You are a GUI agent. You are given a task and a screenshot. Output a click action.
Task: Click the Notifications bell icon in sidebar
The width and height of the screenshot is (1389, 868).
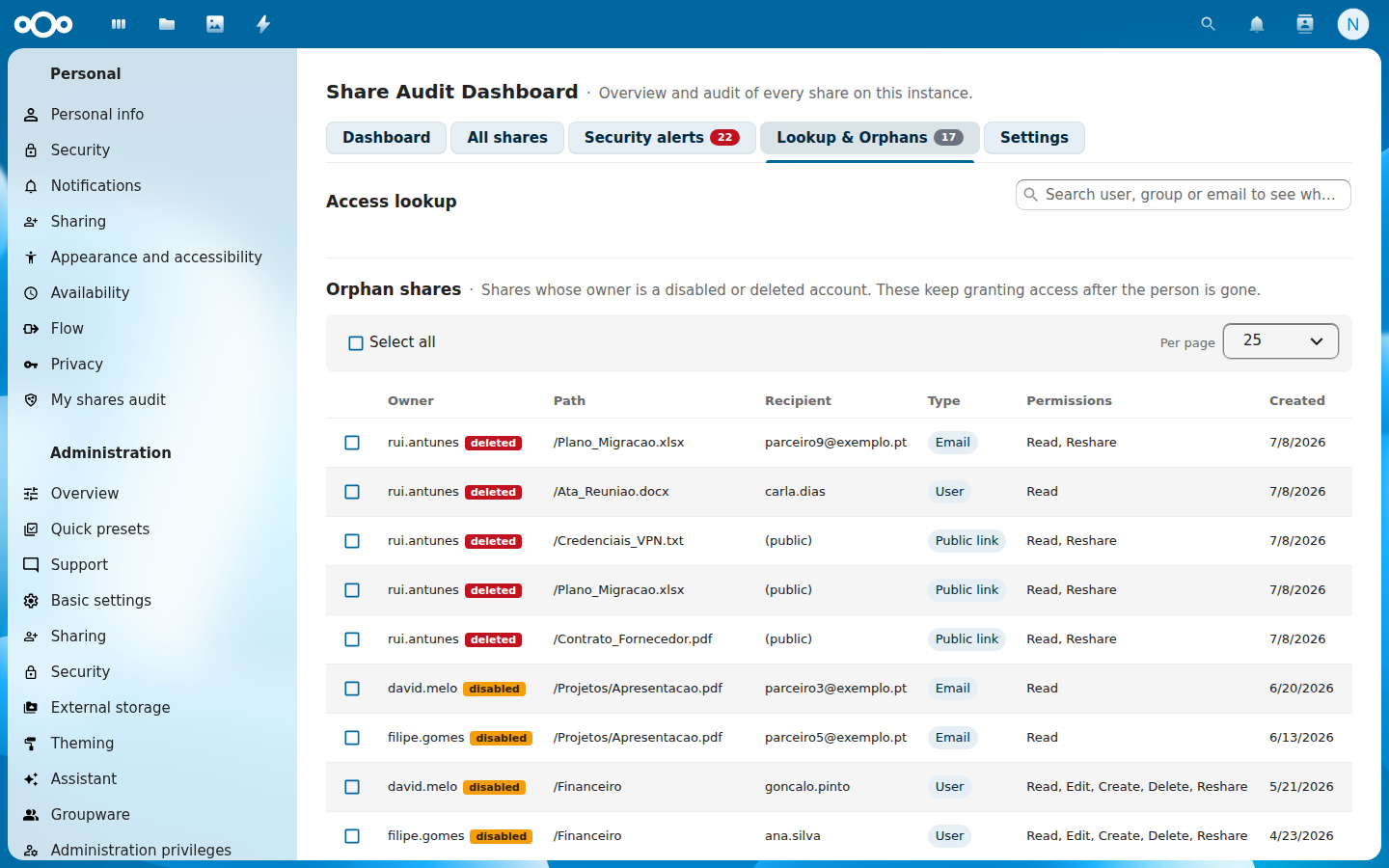[31, 186]
